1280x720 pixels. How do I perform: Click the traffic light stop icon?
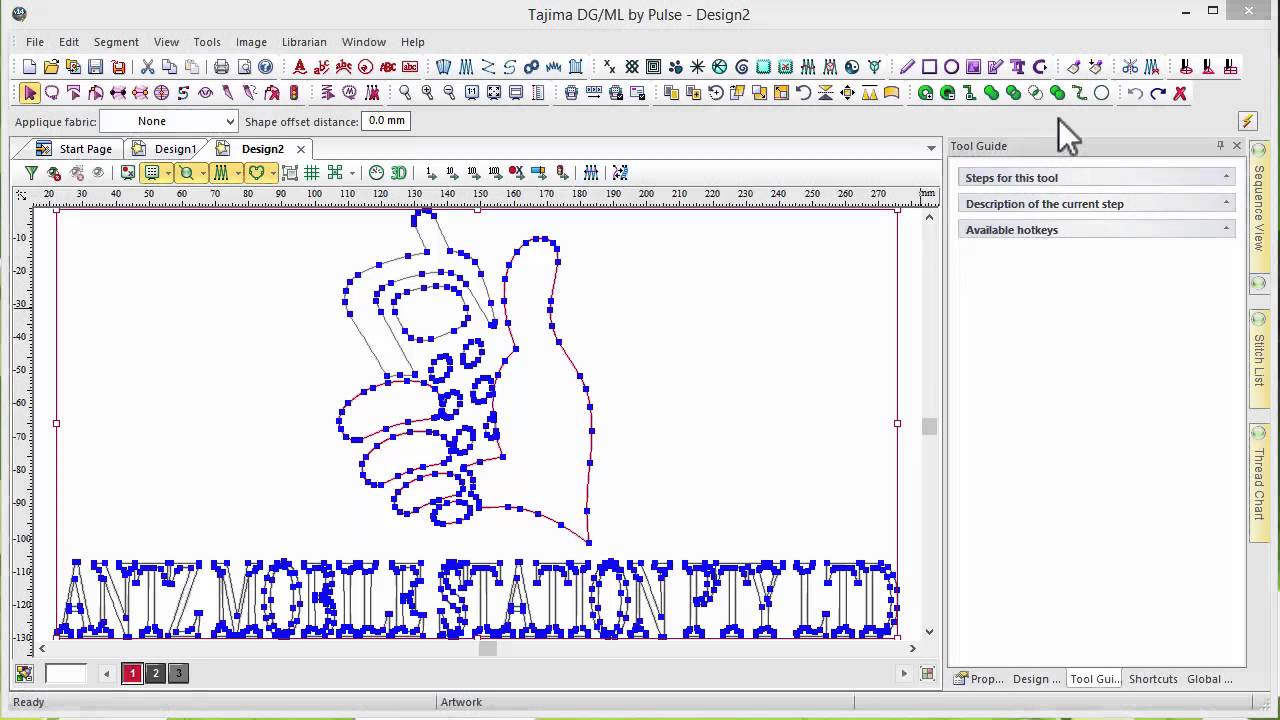click(294, 93)
